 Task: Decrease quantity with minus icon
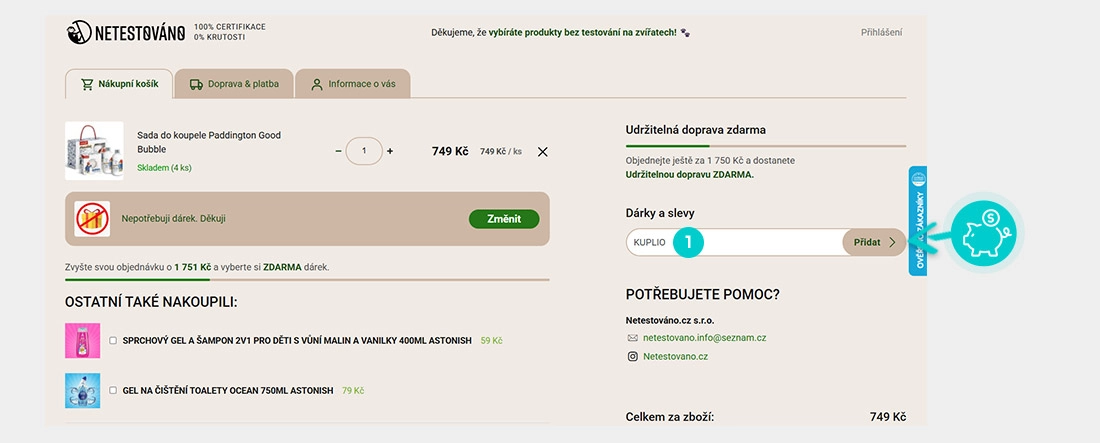click(x=339, y=151)
